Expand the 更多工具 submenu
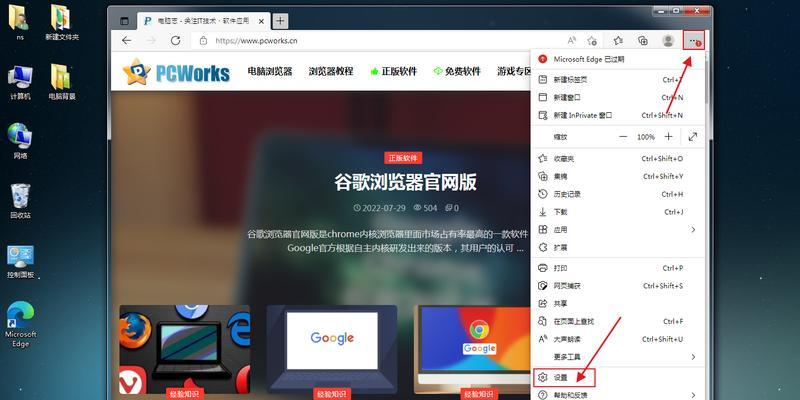Viewport: 800px width, 400px height. pyautogui.click(x=617, y=357)
